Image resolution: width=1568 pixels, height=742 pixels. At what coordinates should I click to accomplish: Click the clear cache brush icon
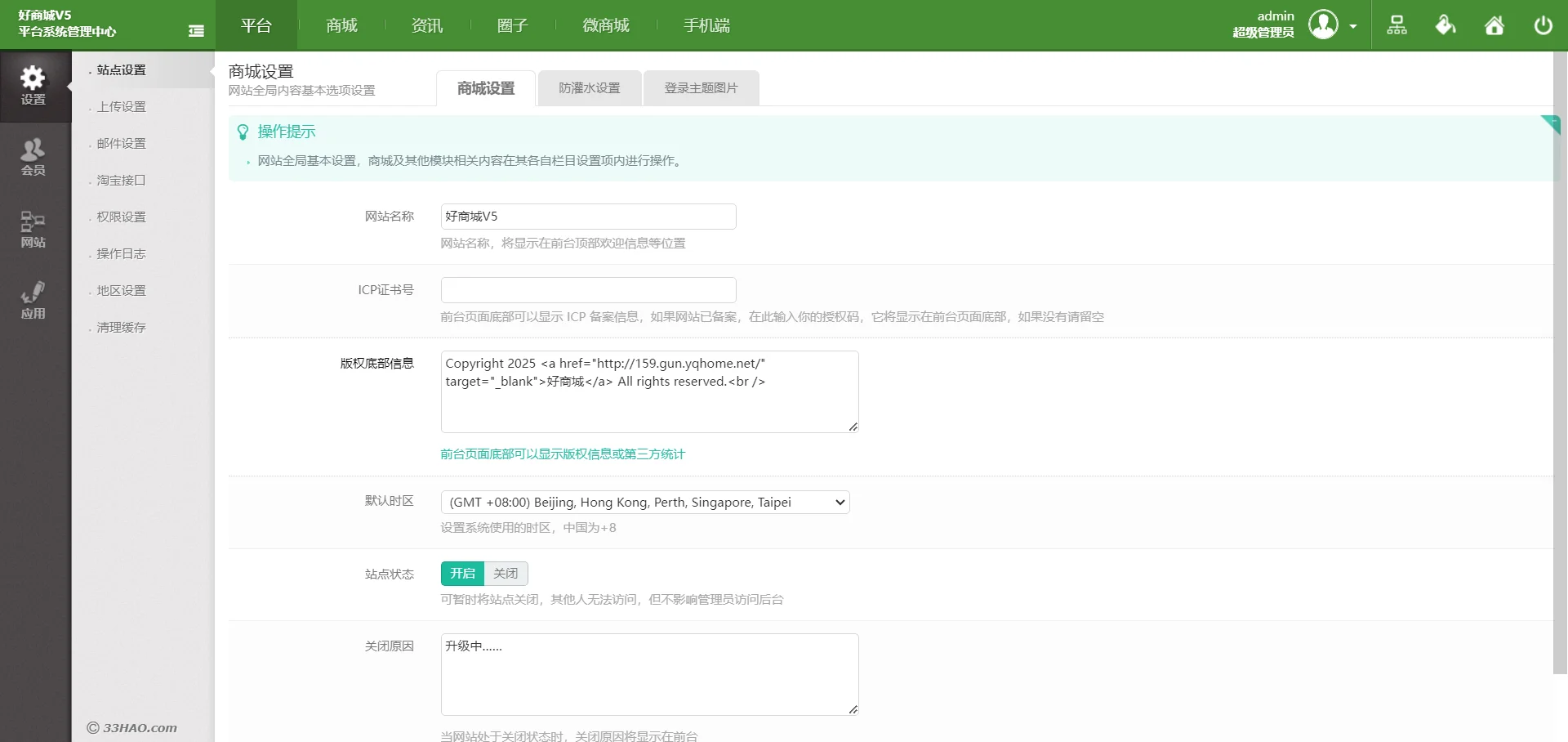pos(1445,25)
